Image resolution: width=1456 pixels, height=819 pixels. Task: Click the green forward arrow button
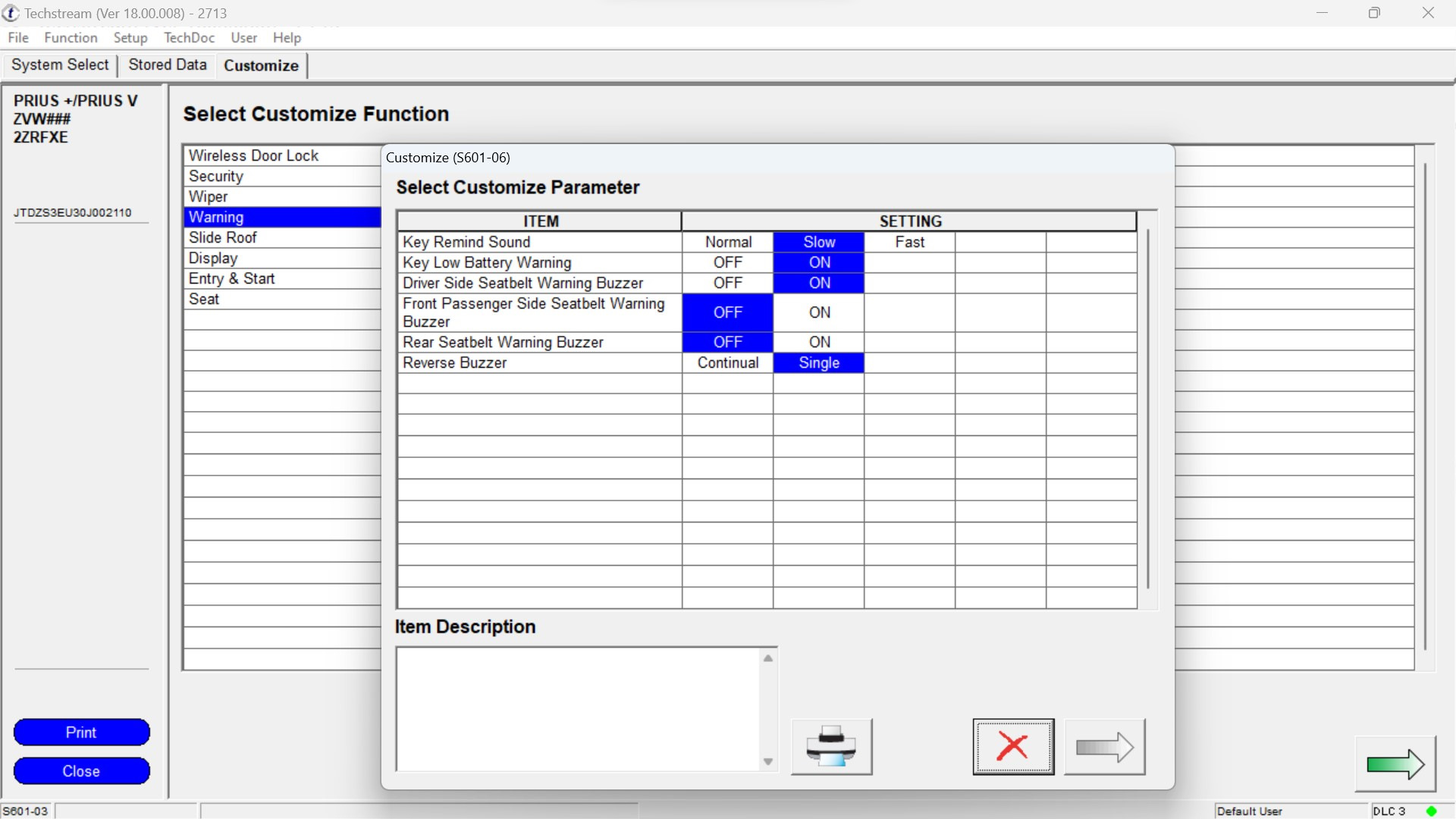1395,764
